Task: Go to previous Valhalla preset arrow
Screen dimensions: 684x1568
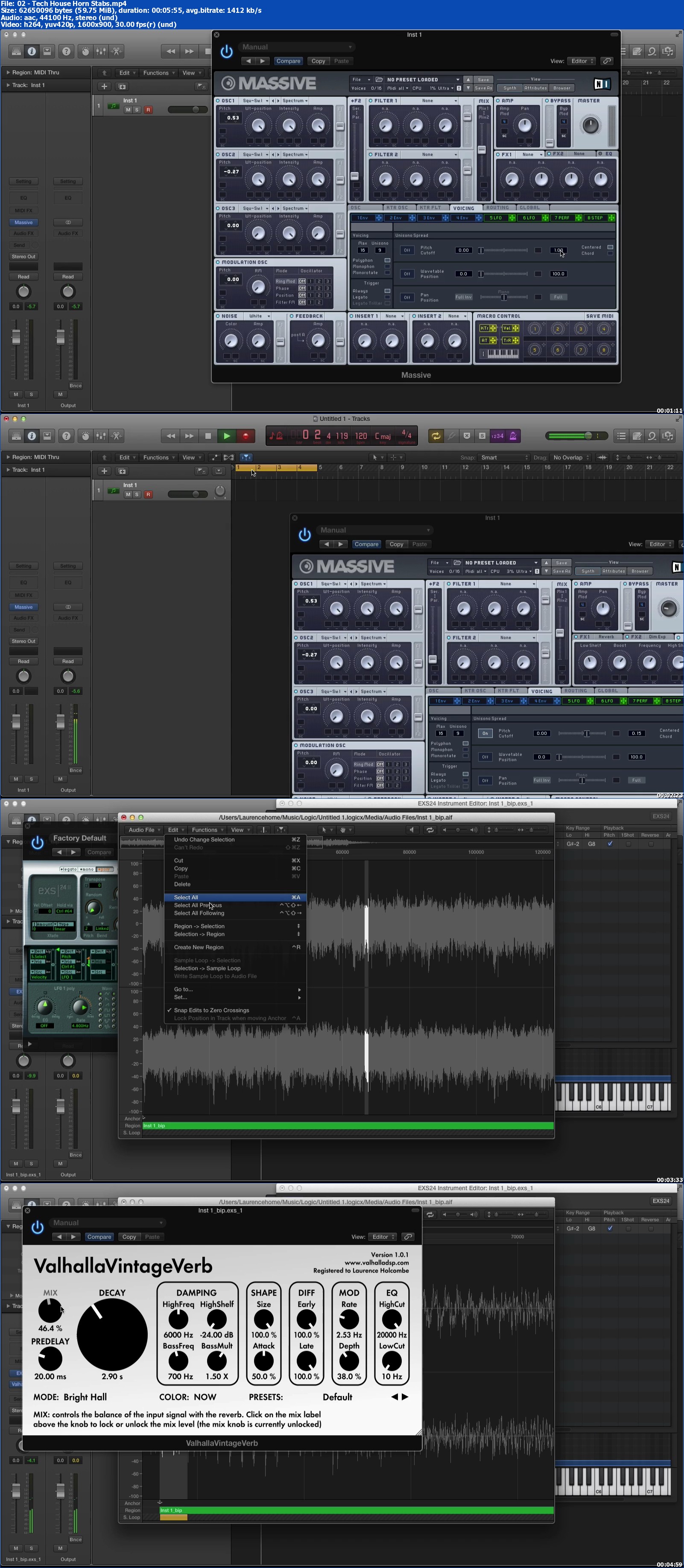Action: 395,1397
